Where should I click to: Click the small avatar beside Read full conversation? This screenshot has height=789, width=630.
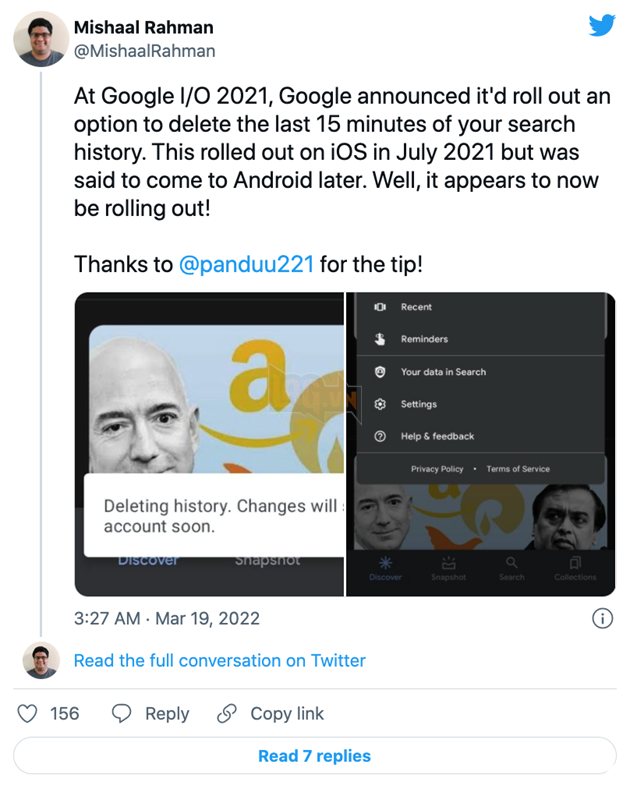41,661
